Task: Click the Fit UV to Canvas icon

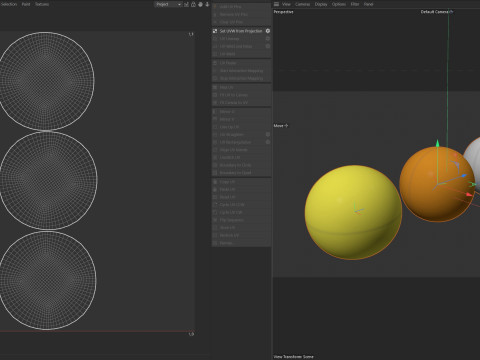Action: [x=215, y=95]
